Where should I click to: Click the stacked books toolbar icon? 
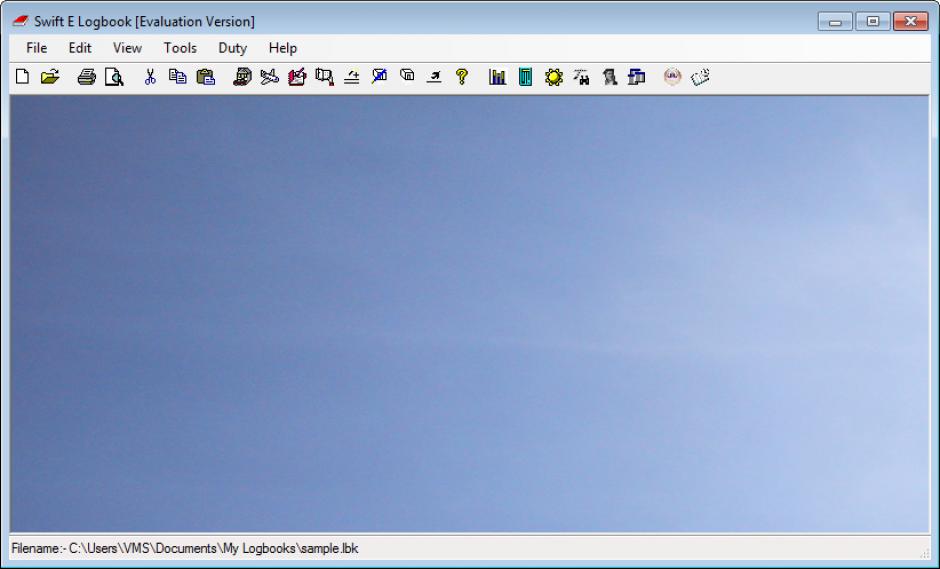(242, 77)
